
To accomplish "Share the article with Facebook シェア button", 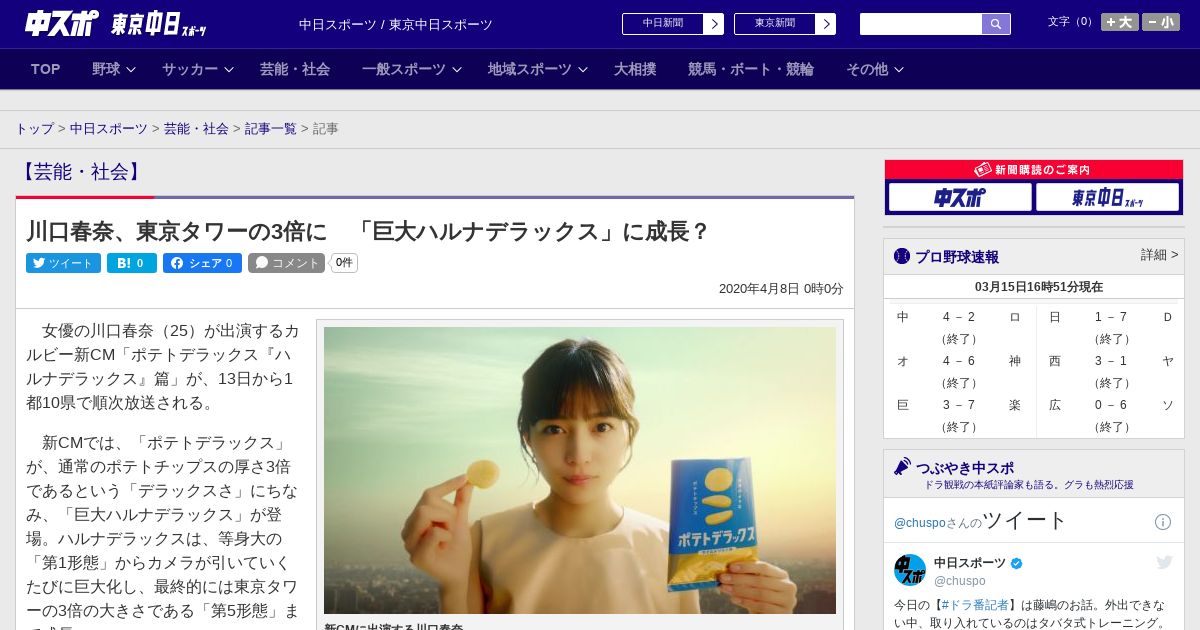I will (202, 263).
